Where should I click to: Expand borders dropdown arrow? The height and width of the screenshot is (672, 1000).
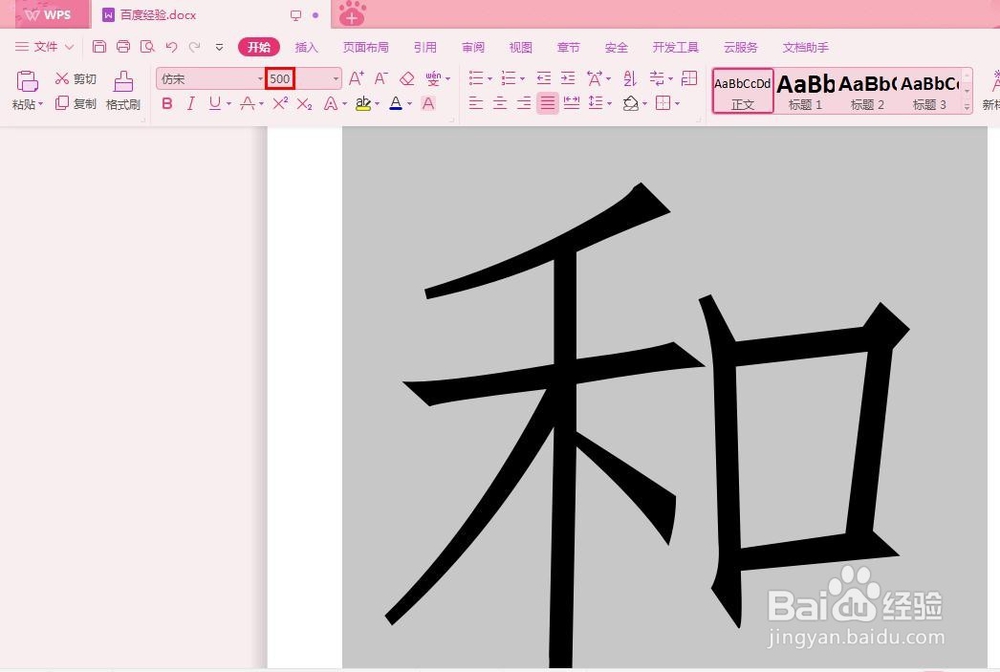[677, 104]
